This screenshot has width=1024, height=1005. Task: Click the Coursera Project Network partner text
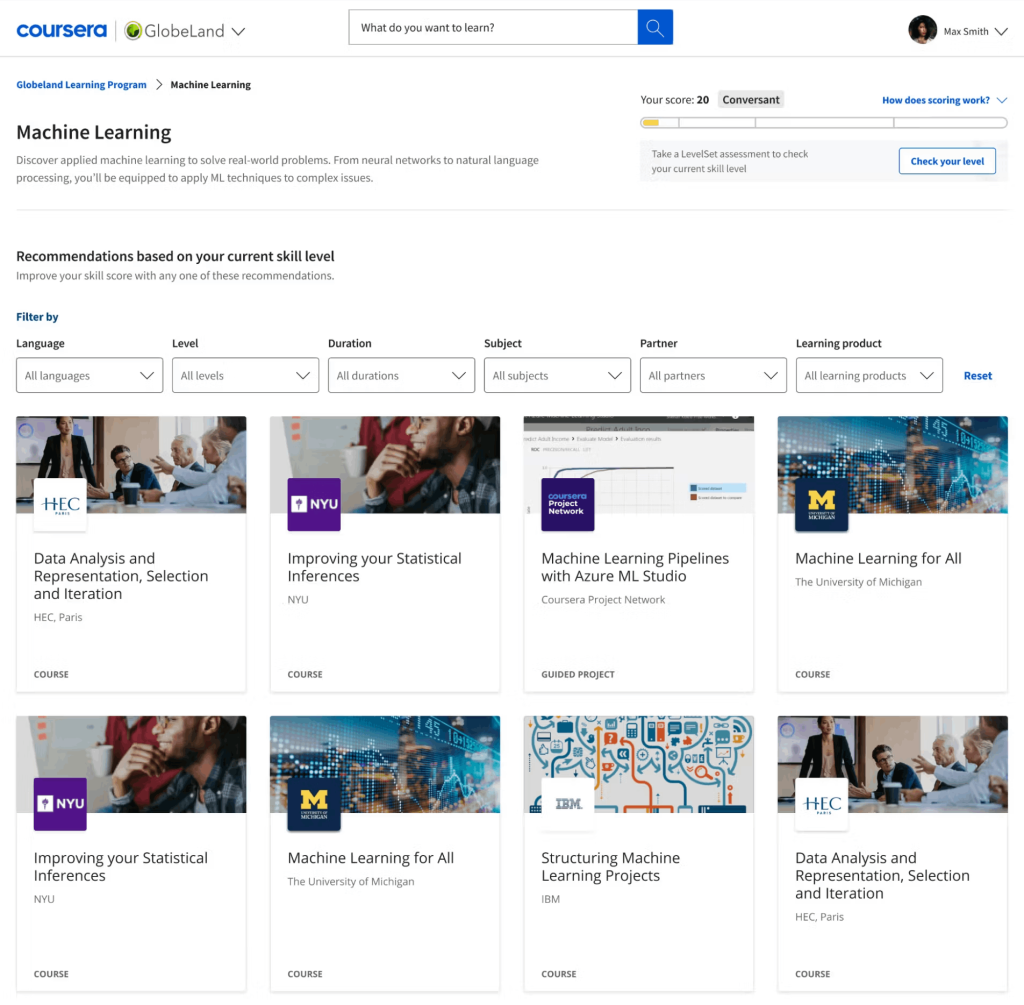point(603,600)
